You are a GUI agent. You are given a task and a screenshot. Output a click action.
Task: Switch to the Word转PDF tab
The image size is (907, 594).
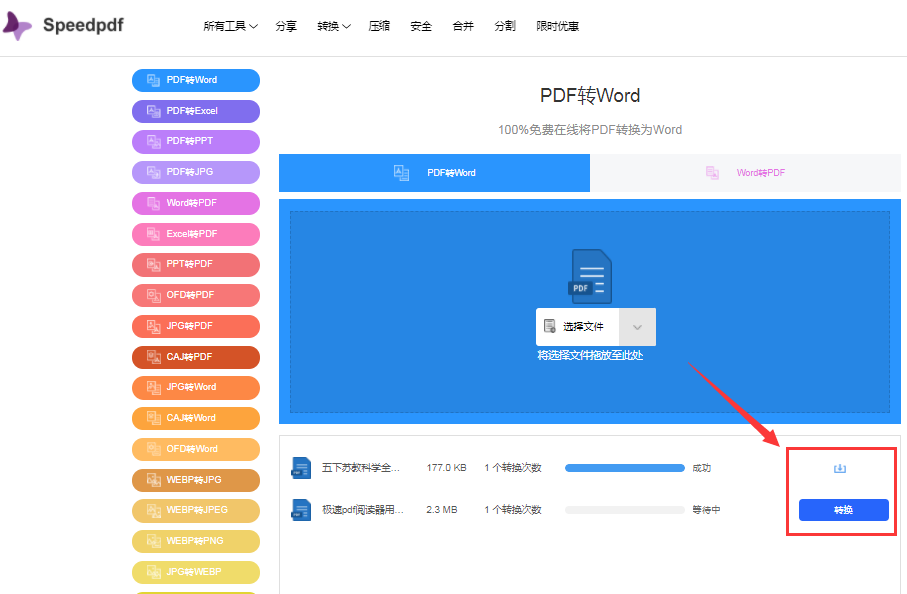coord(745,173)
